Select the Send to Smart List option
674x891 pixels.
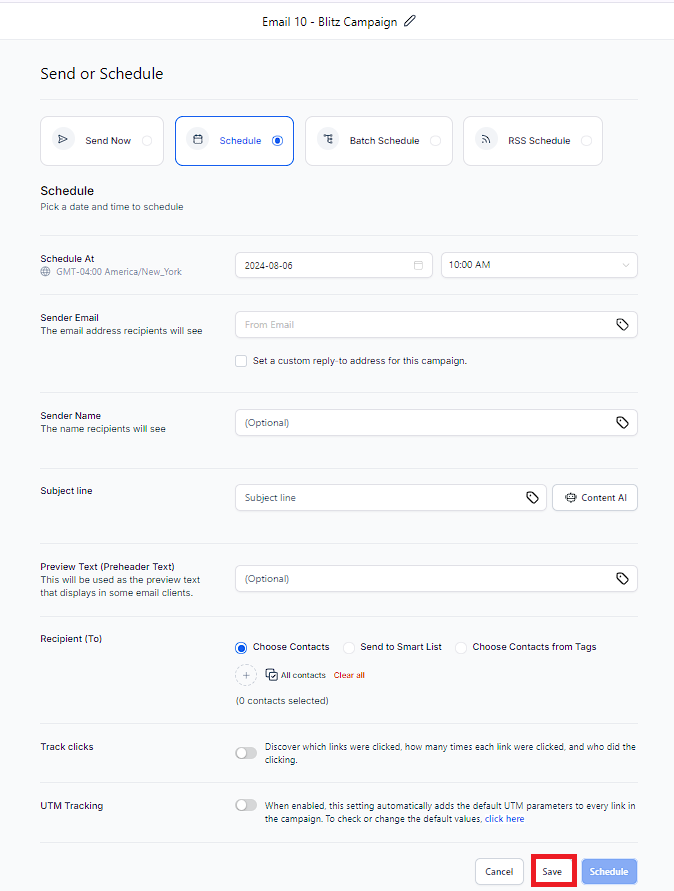[348, 647]
